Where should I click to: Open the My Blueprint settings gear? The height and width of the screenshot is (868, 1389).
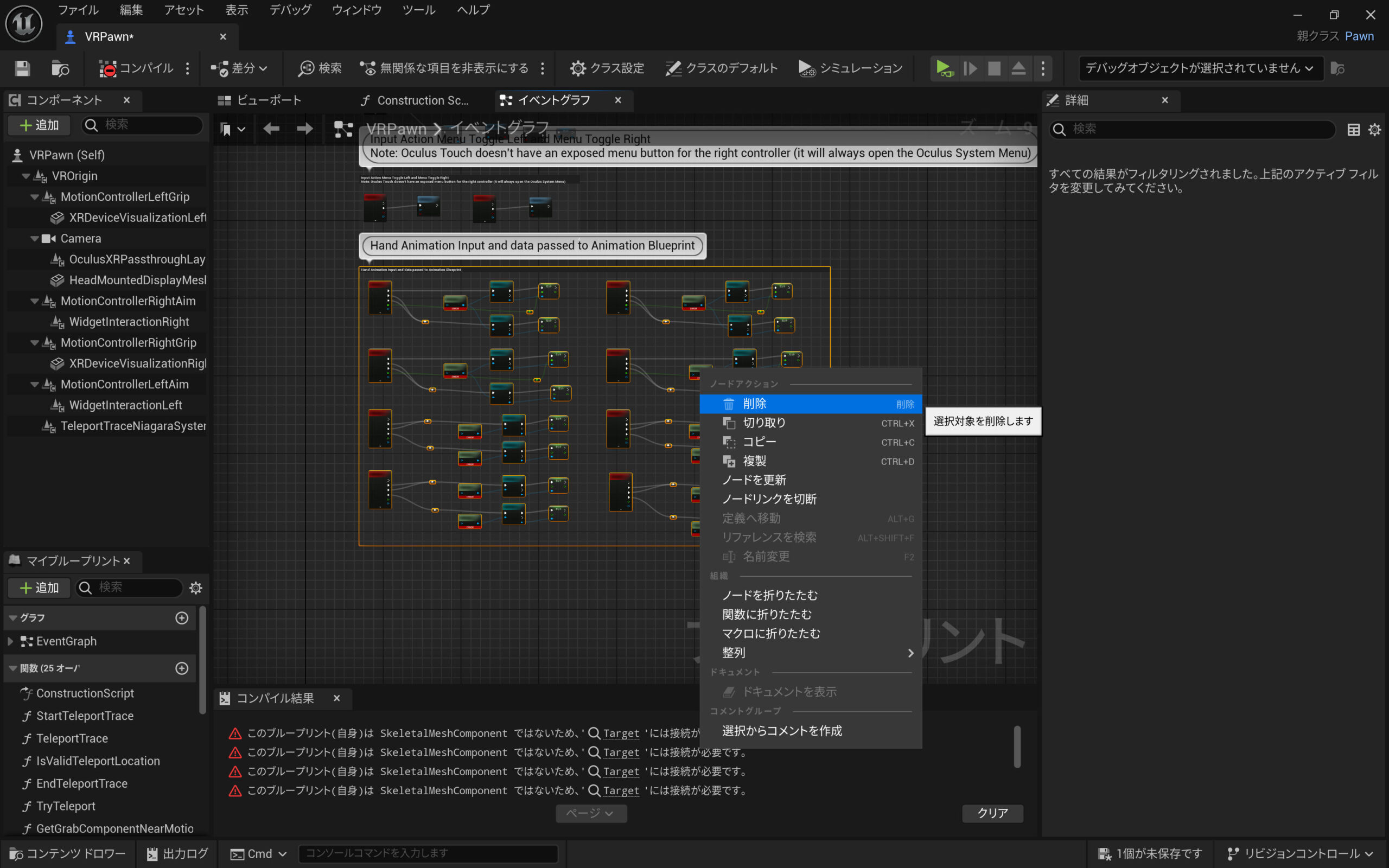pyautogui.click(x=196, y=588)
